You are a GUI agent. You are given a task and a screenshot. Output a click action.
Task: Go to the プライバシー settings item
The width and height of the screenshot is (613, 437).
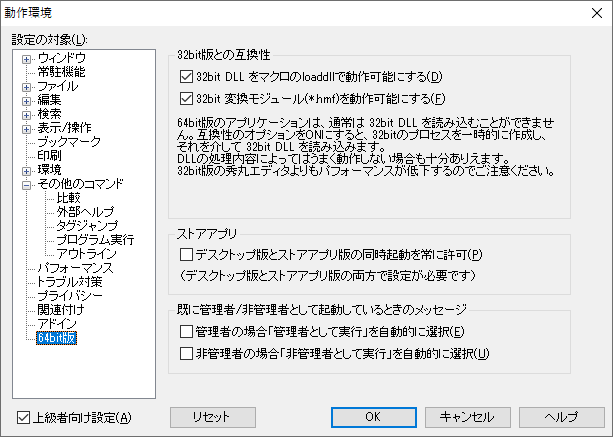coord(71,297)
